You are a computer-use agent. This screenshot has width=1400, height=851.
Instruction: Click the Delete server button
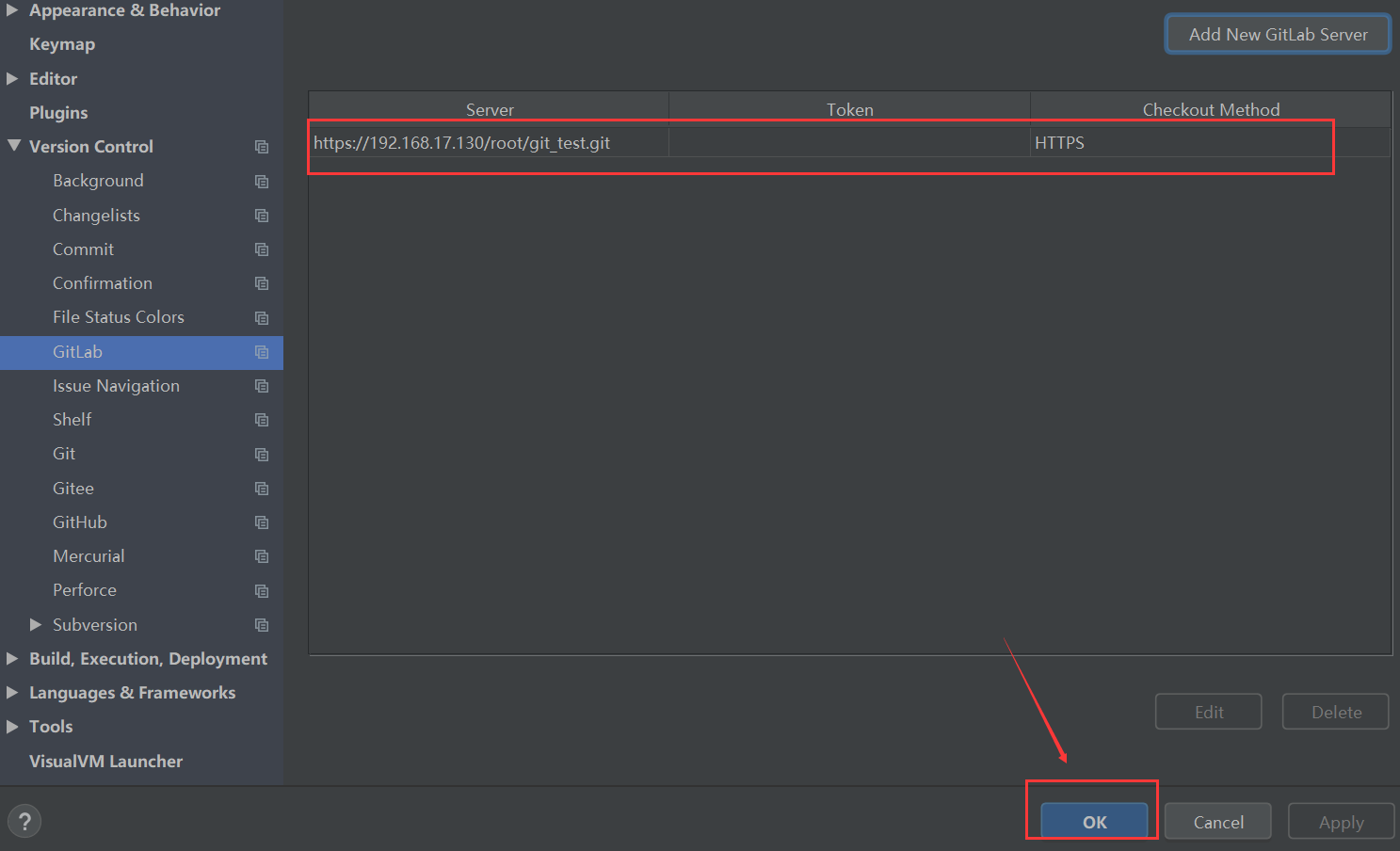click(x=1336, y=712)
